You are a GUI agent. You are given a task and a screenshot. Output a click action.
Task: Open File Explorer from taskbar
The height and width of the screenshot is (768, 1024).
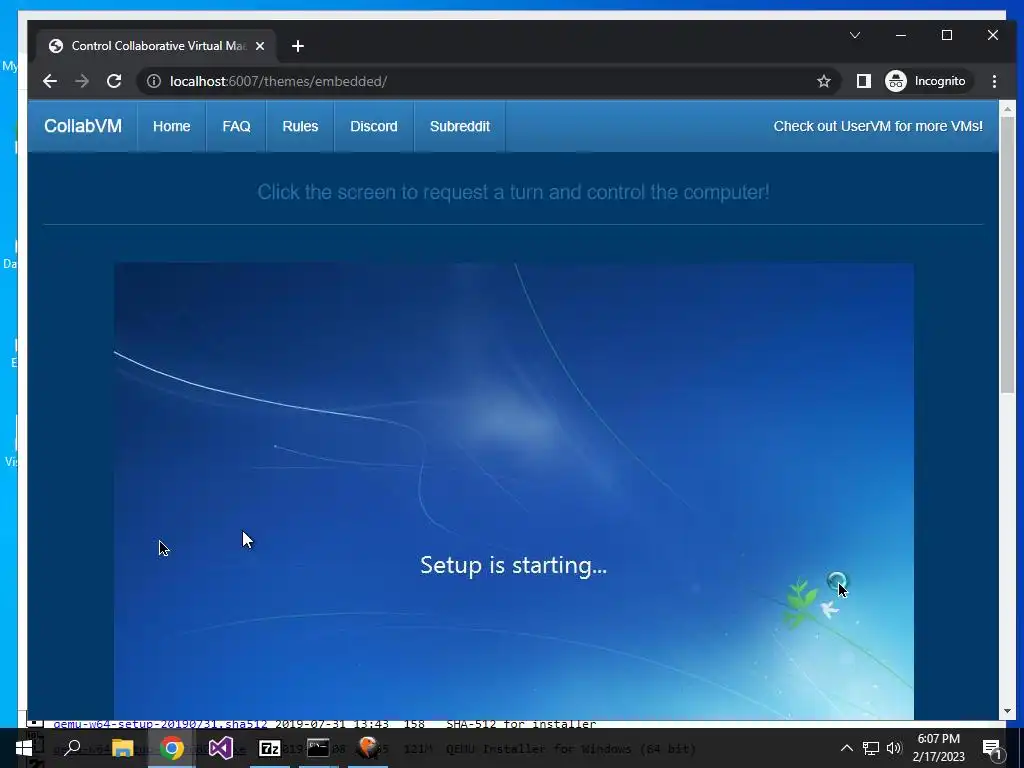click(122, 748)
